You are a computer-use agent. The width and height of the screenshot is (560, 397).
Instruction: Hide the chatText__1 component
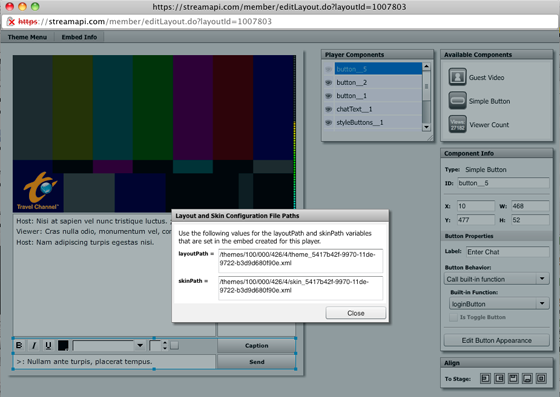[x=328, y=109]
